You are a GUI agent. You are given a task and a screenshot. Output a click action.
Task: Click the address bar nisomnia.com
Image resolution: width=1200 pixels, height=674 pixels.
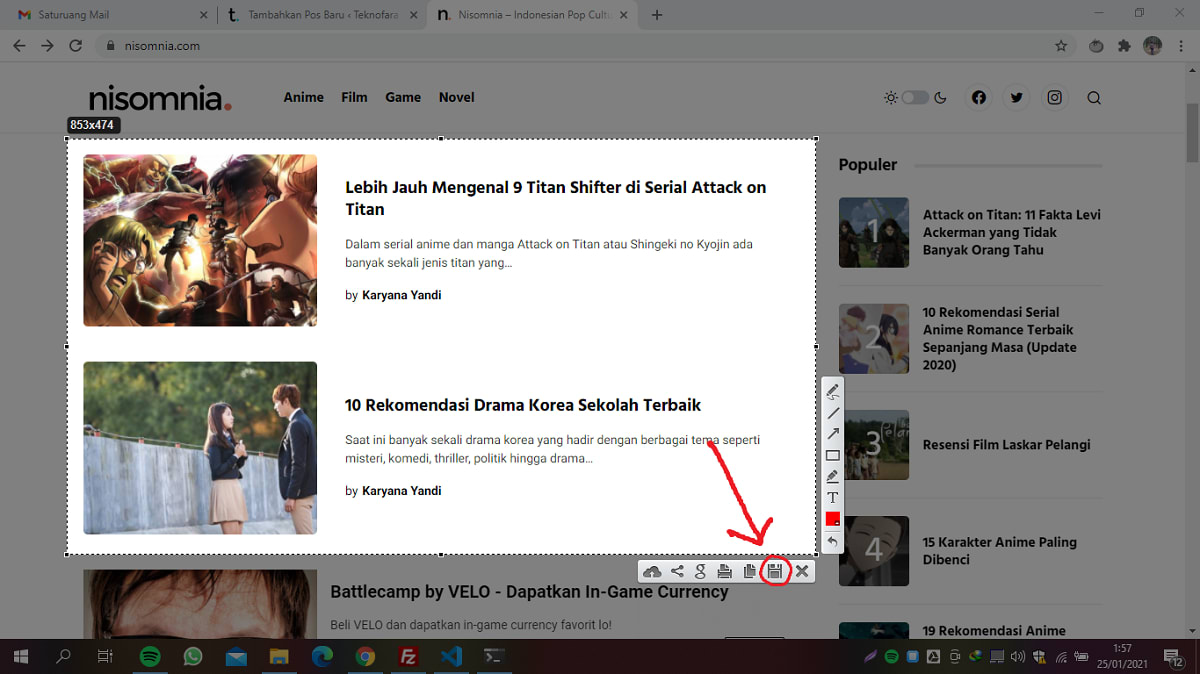(585, 46)
